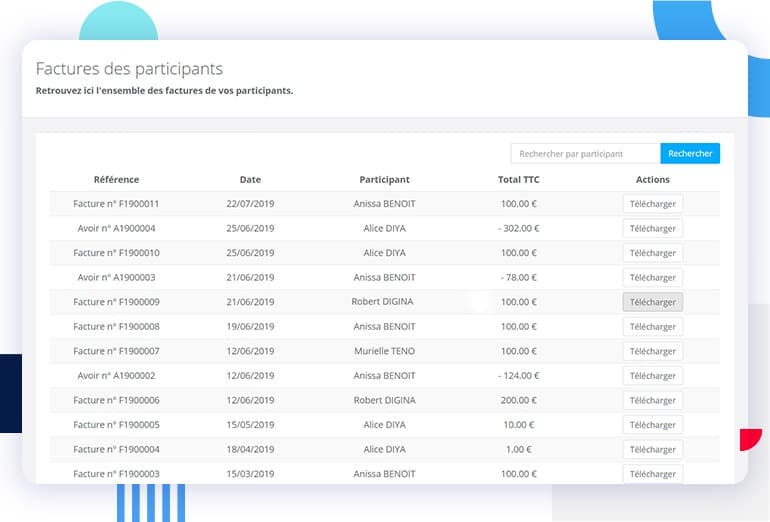The image size is (770, 522).
Task: Click the Total TTC column header
Action: 519,180
